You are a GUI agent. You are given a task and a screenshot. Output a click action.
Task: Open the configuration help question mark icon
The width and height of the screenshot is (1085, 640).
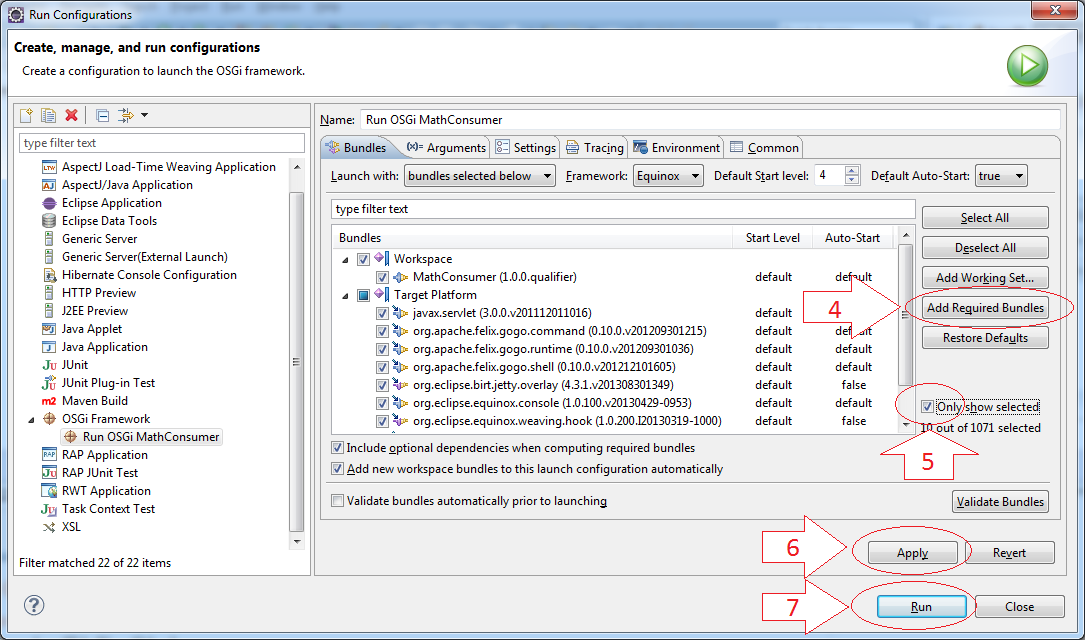pos(34,605)
